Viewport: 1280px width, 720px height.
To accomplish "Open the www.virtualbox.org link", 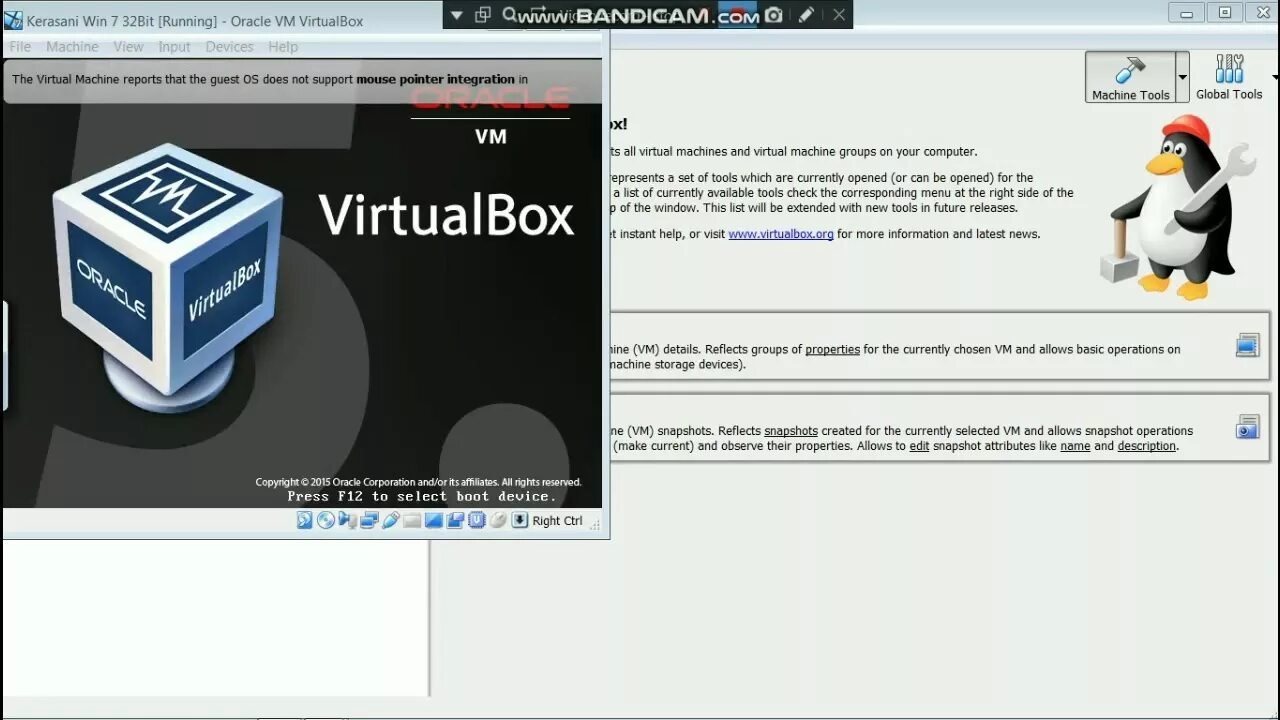I will 781,234.
